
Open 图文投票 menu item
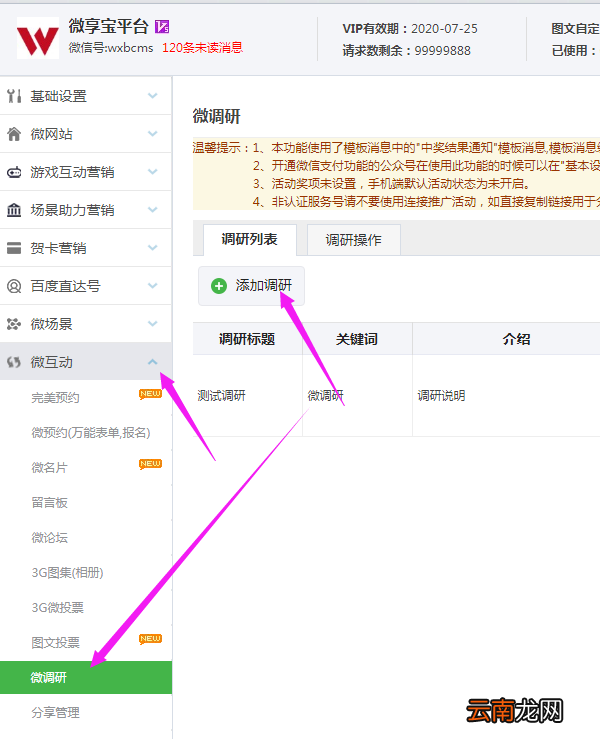[x=55, y=642]
